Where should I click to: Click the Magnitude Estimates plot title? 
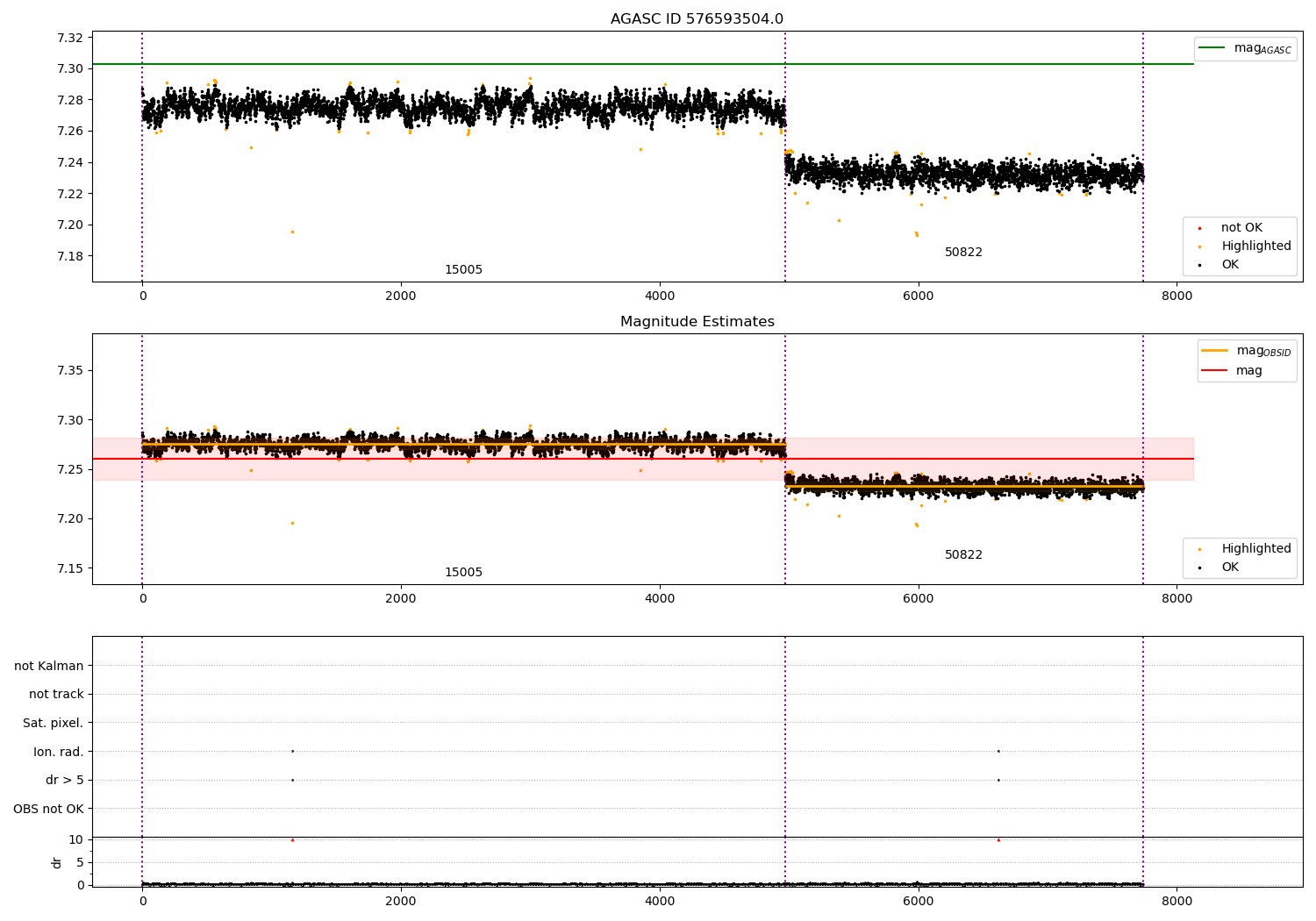click(x=697, y=322)
